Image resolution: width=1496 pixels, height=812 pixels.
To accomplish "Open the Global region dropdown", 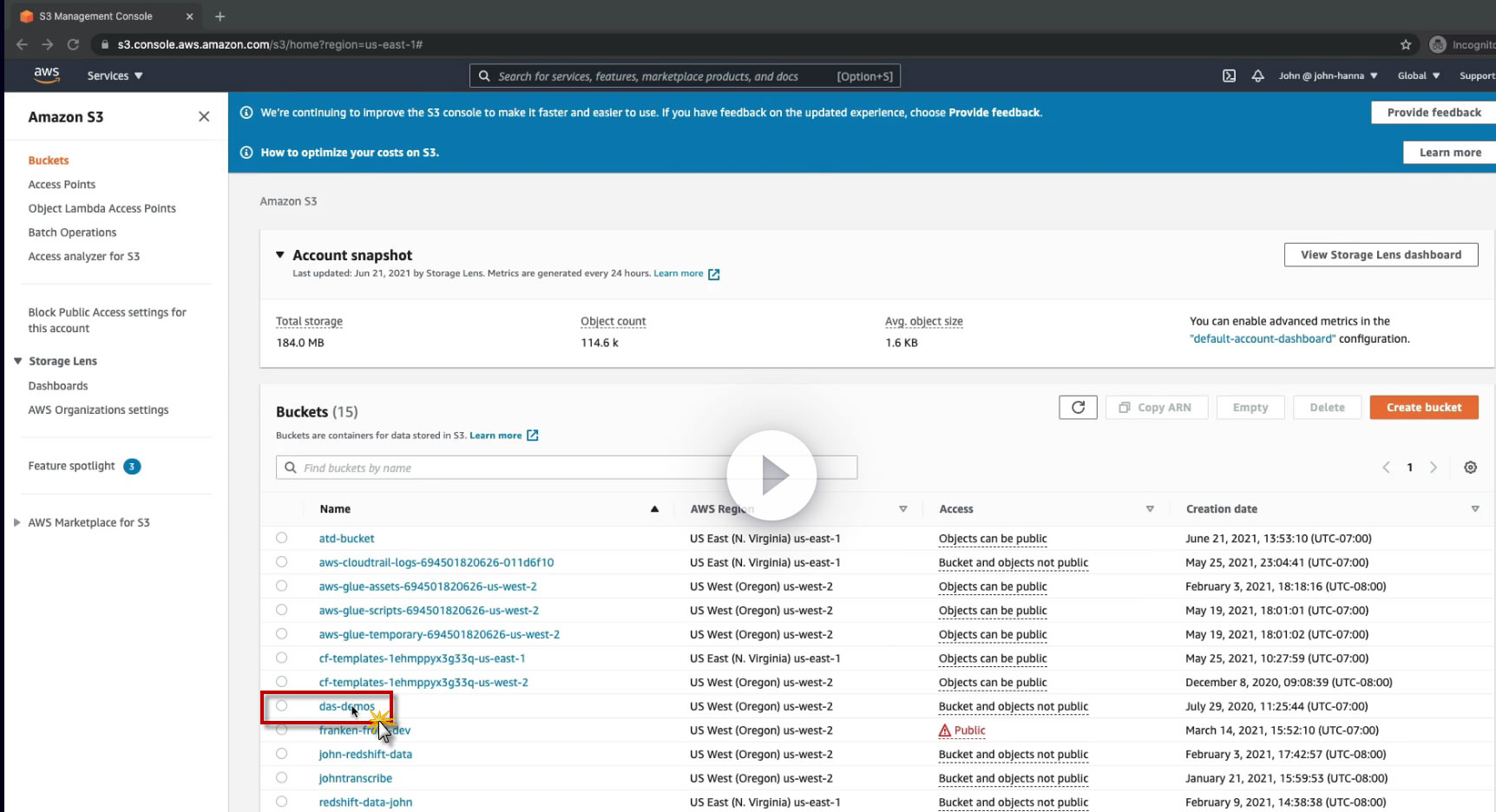I will [x=1419, y=75].
